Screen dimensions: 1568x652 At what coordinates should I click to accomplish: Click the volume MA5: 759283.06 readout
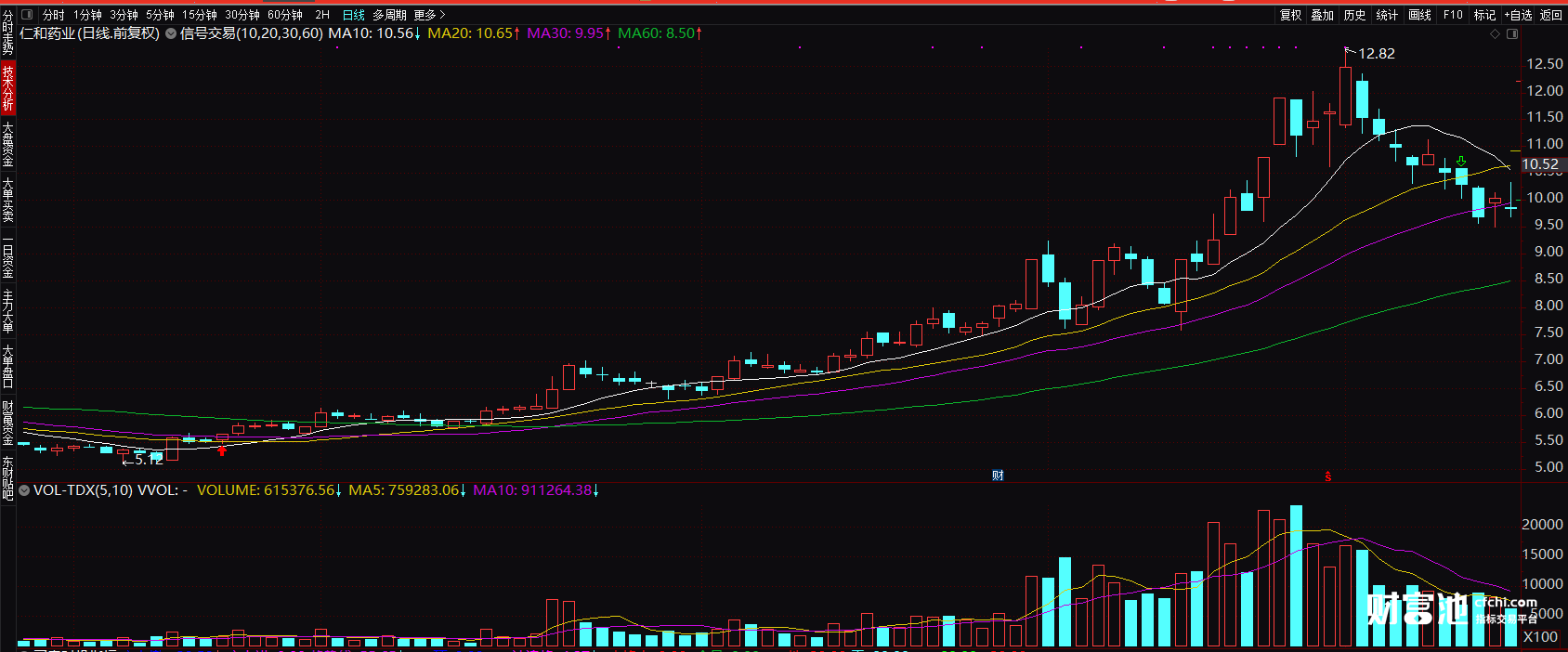point(408,490)
